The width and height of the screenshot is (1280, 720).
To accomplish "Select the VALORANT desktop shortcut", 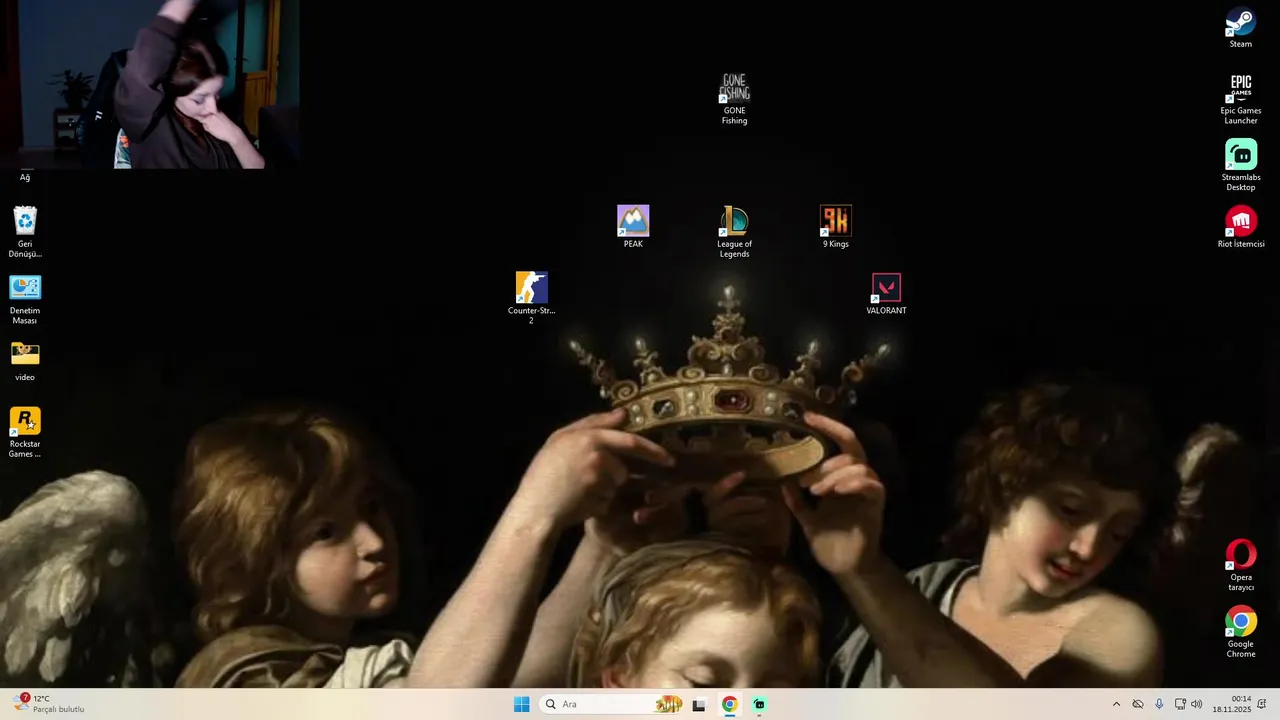I will pyautogui.click(x=886, y=294).
